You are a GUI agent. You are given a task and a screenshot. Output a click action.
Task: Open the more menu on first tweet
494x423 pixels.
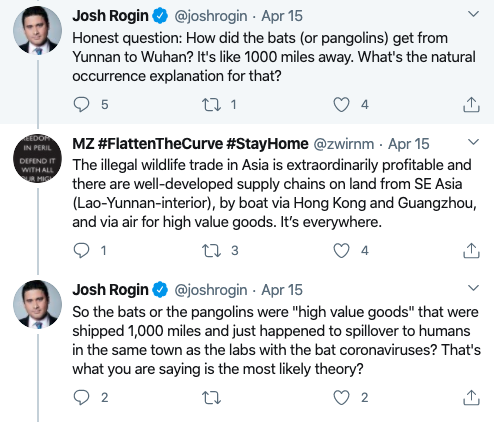(x=473, y=14)
